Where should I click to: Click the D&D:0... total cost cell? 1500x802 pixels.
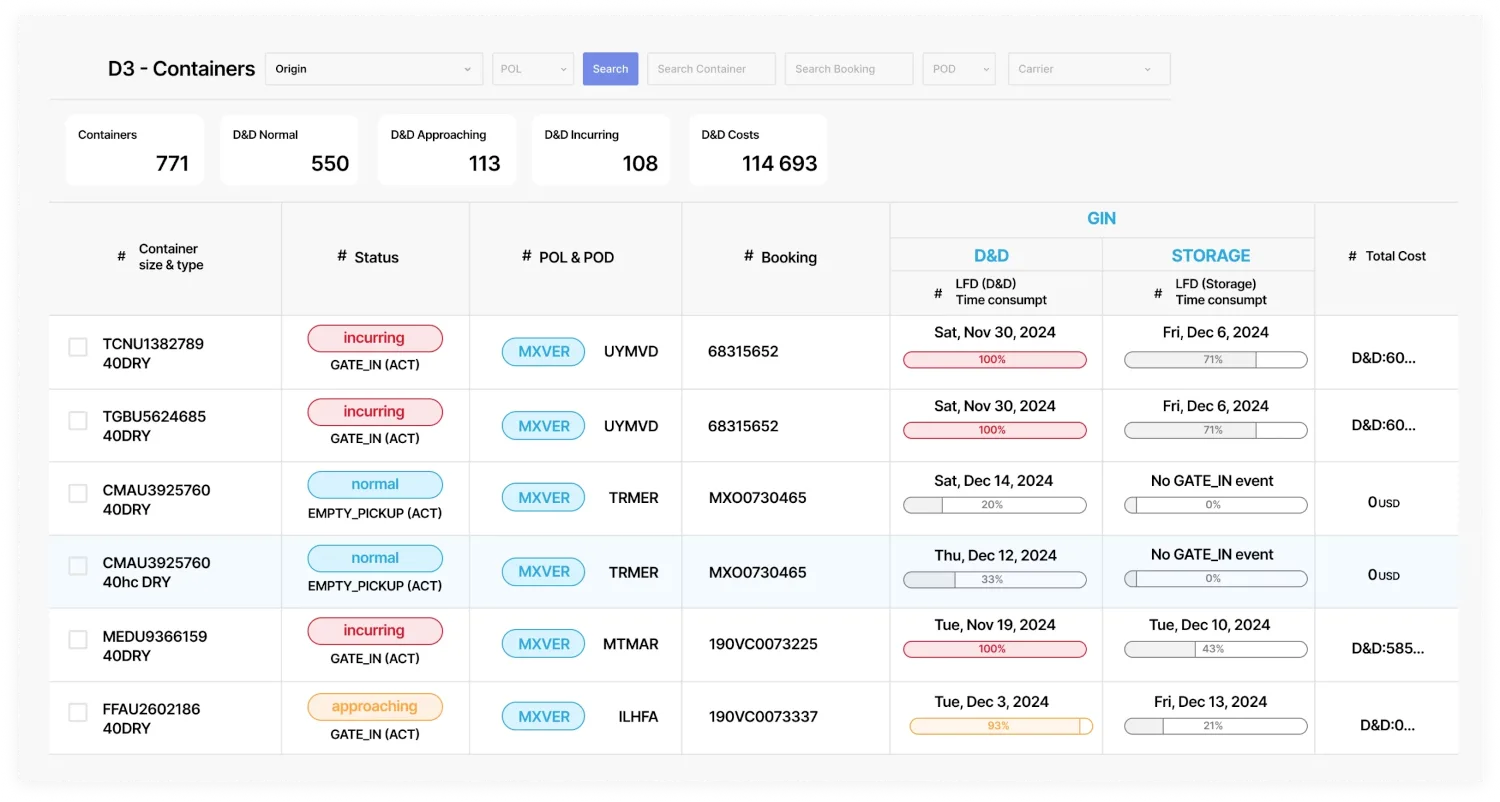pyautogui.click(x=1388, y=725)
